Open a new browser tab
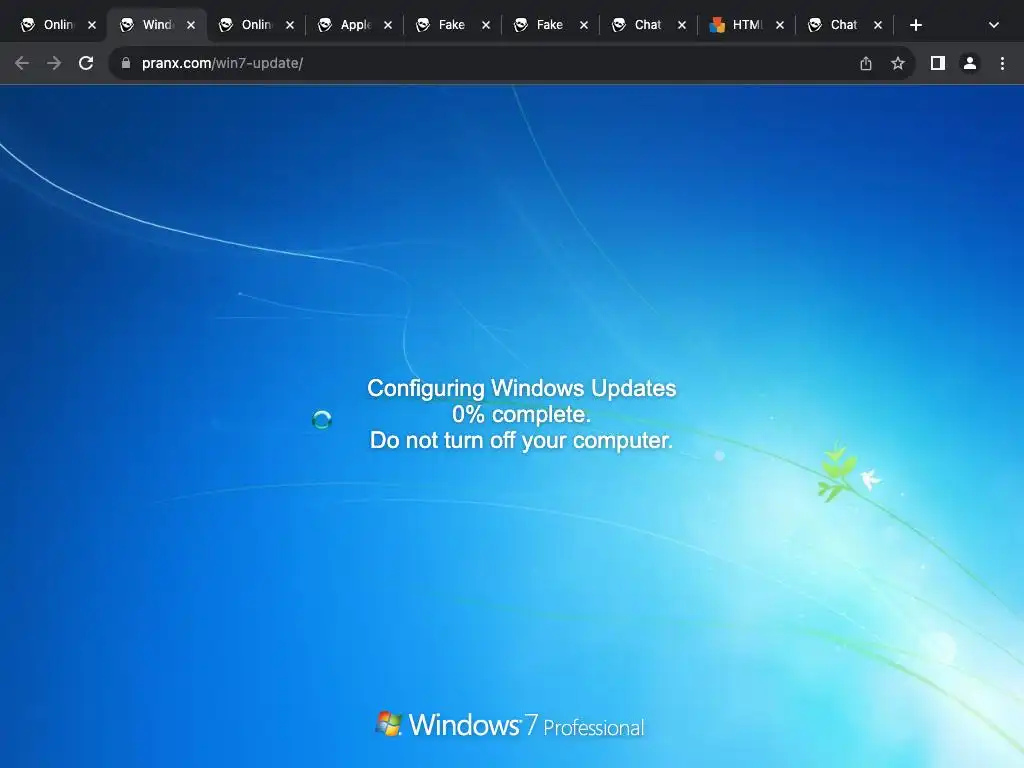 click(916, 25)
